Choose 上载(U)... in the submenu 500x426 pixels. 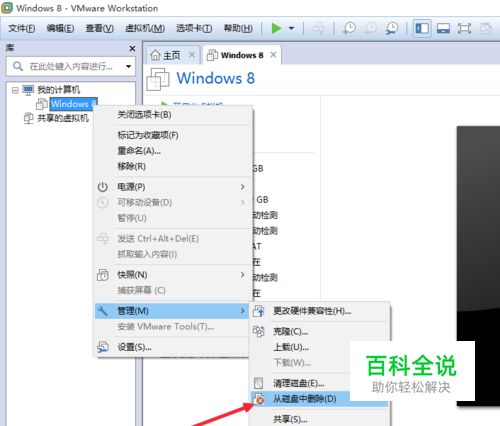(x=291, y=347)
